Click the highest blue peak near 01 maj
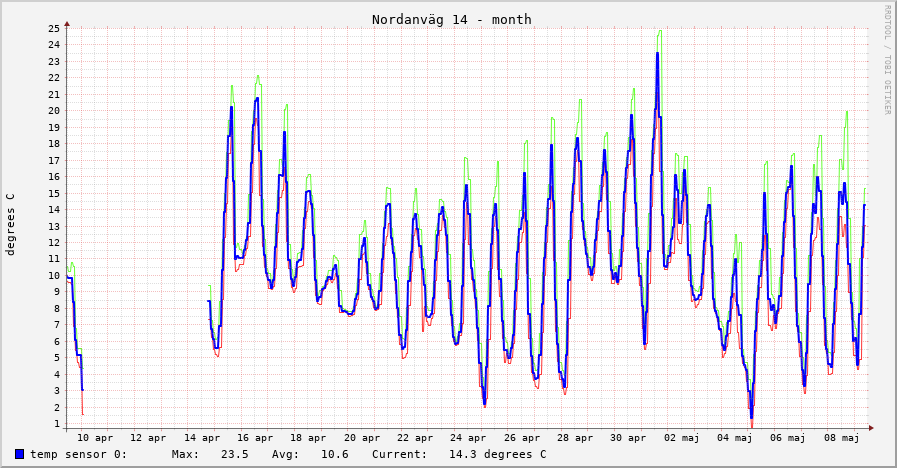 point(658,53)
